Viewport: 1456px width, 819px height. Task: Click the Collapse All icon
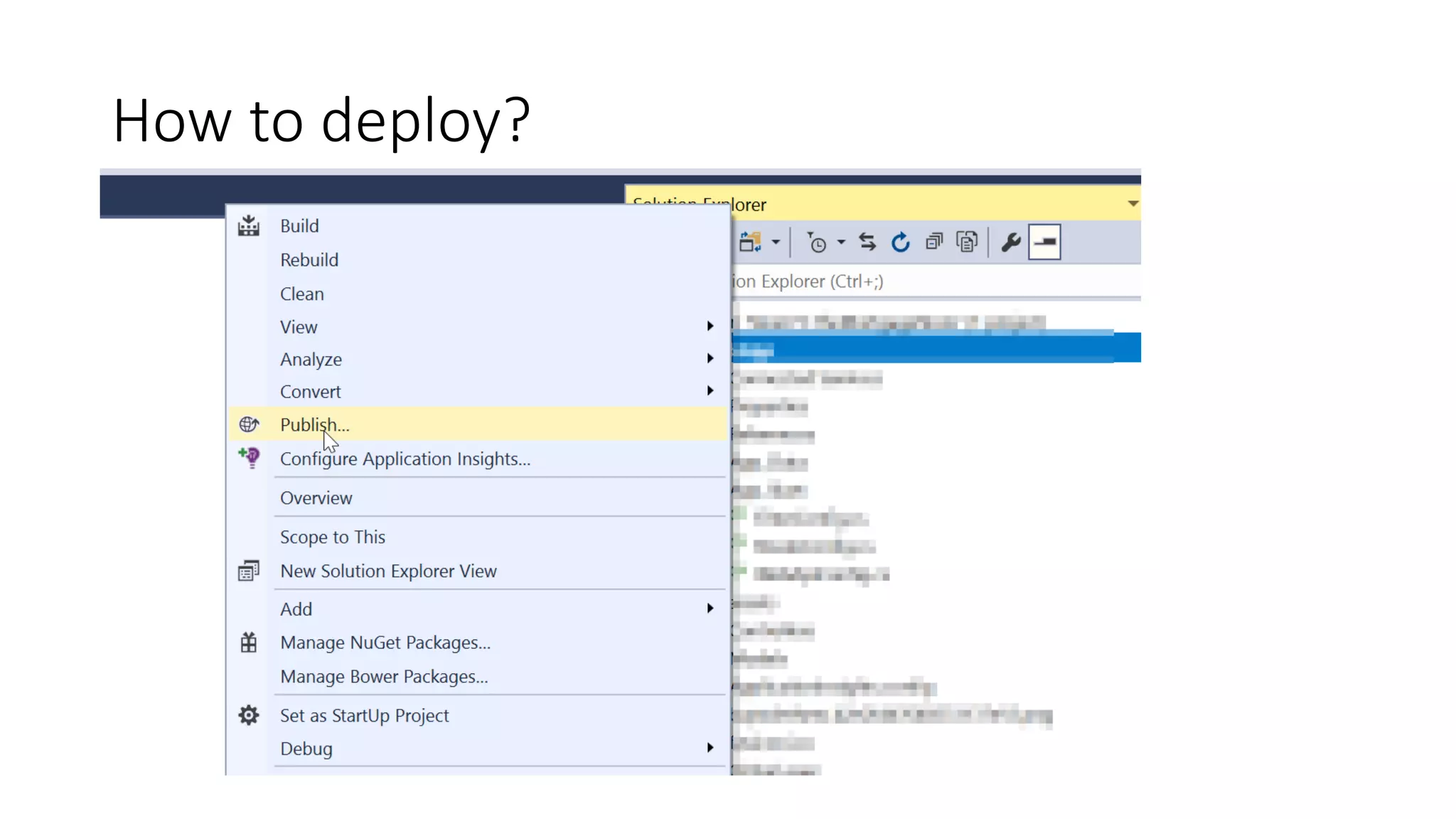934,242
